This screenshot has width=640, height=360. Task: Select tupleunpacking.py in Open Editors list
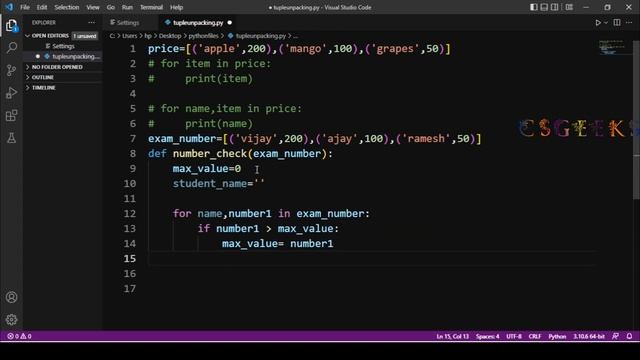62,56
